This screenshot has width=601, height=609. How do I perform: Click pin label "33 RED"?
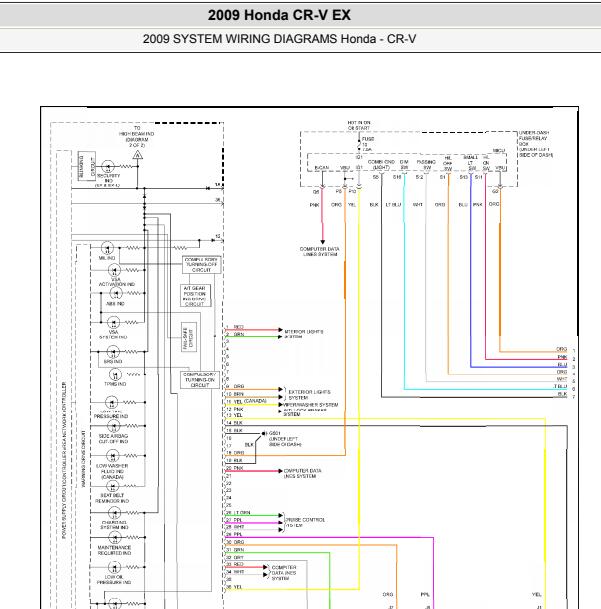(x=235, y=564)
